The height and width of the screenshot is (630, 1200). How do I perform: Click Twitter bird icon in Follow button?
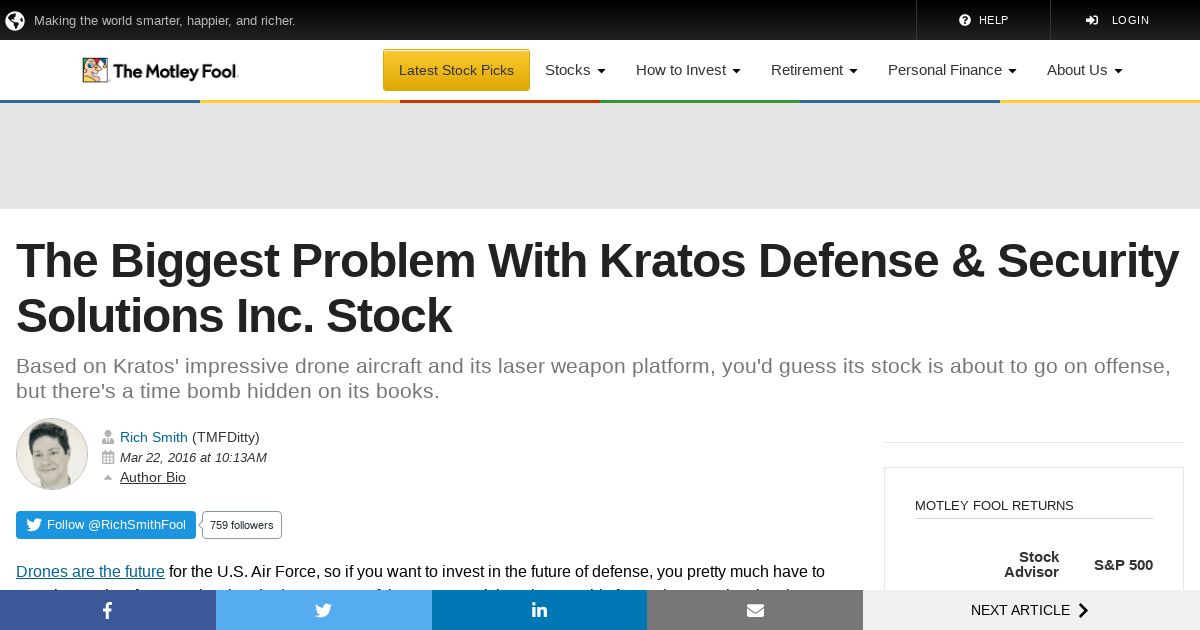point(34,525)
